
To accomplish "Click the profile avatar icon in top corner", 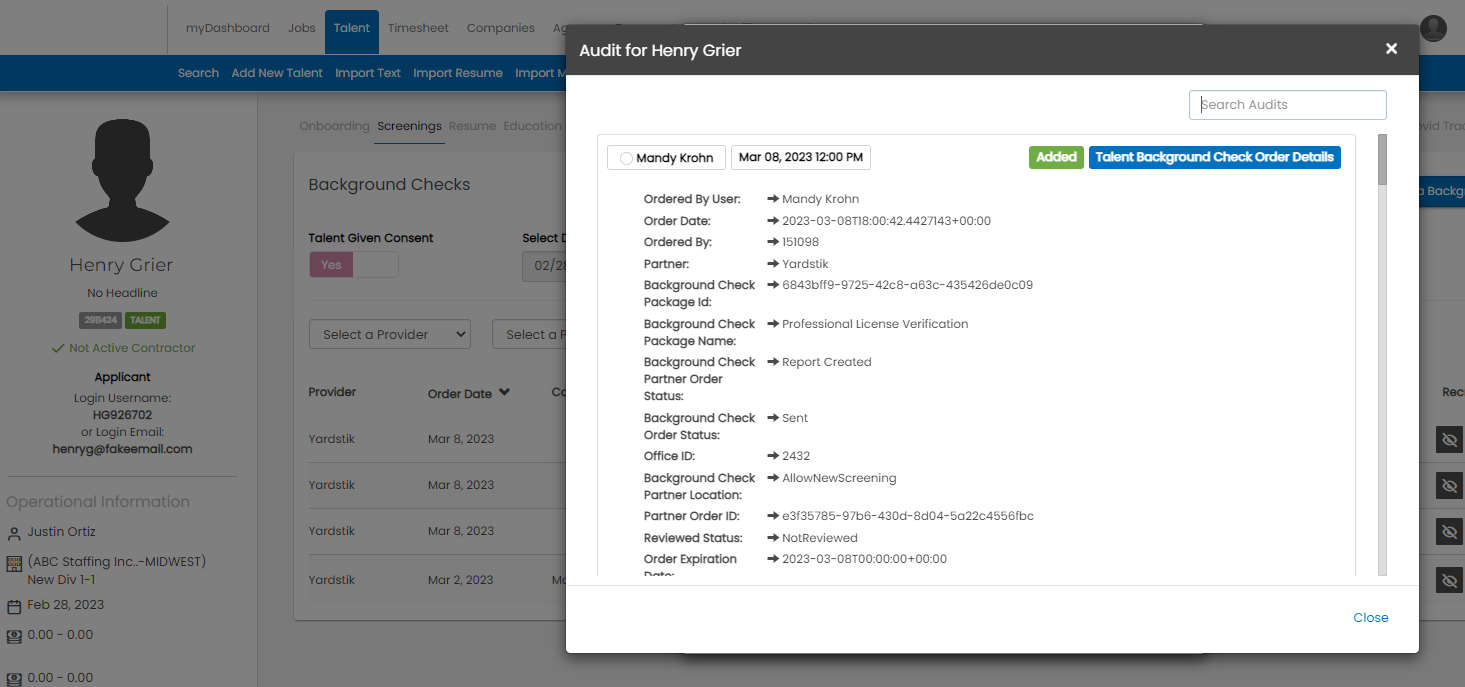I will point(1433,28).
